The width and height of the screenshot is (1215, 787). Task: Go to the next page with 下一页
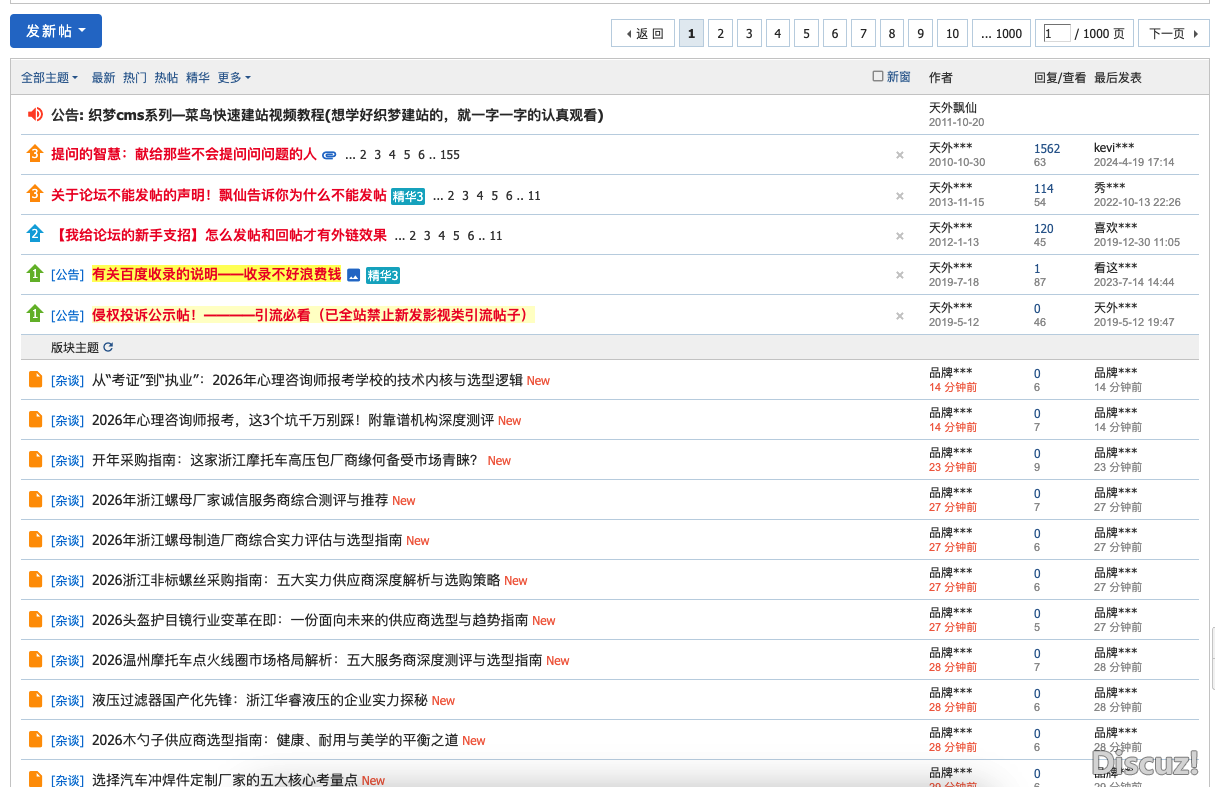1173,33
